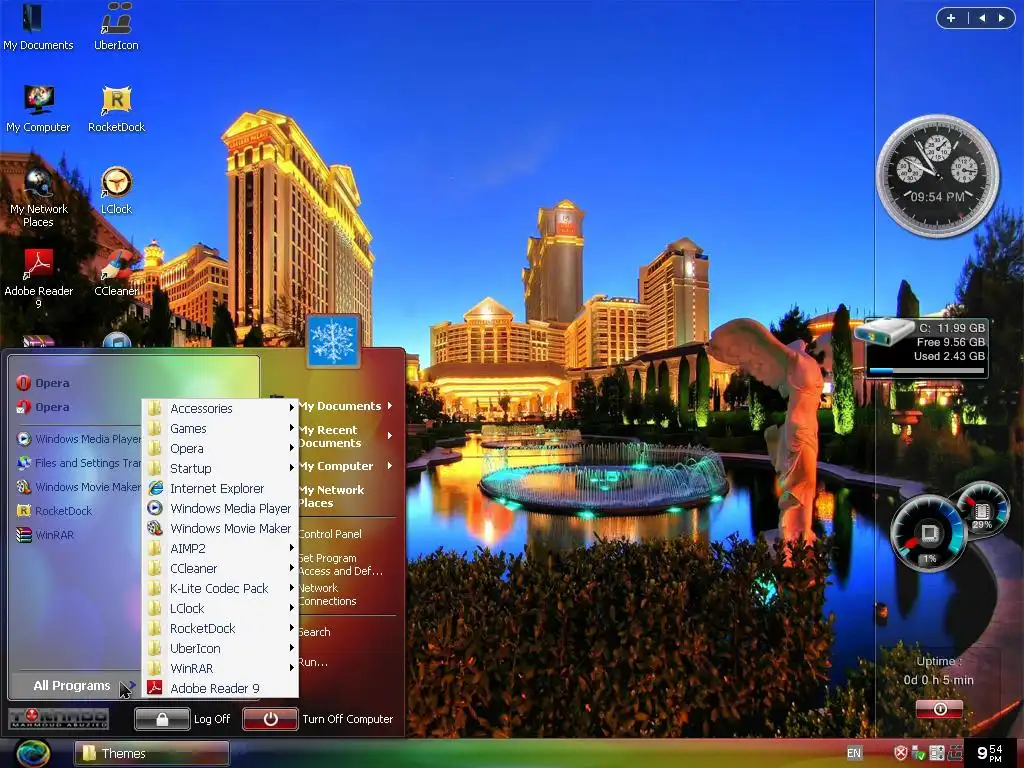Image resolution: width=1024 pixels, height=768 pixels.
Task: Expand My Recent Documents submenu
Action: click(x=347, y=436)
